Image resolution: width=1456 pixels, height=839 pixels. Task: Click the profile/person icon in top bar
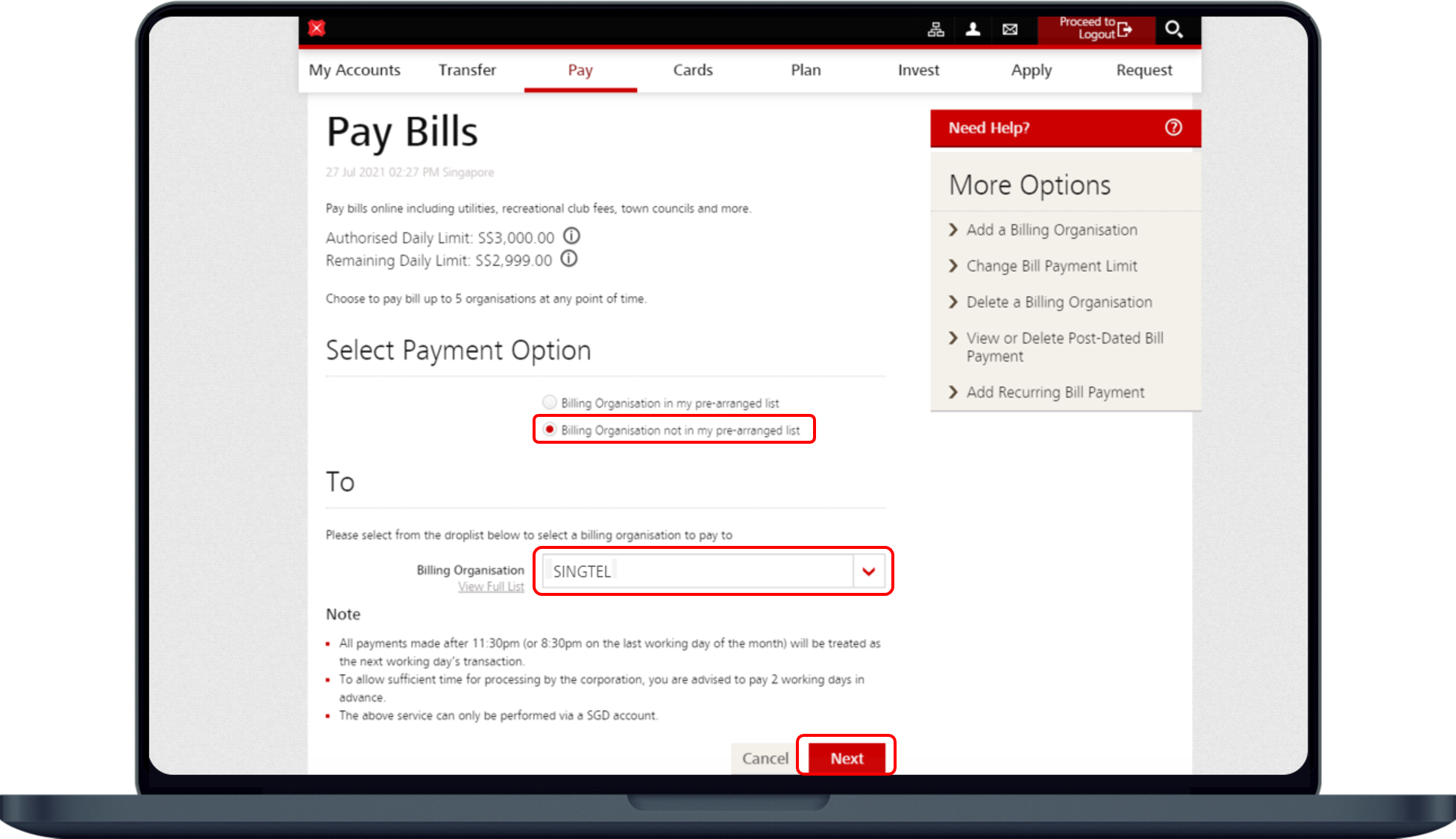click(x=972, y=27)
